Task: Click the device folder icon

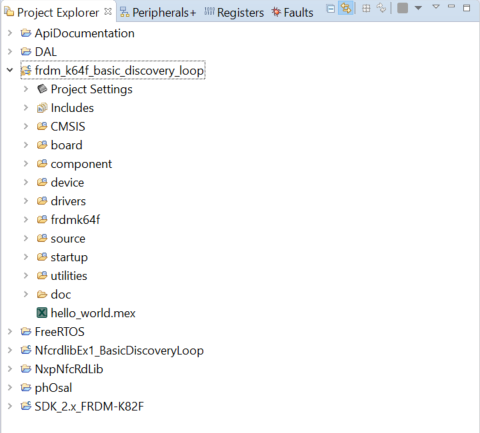Action: pos(42,182)
